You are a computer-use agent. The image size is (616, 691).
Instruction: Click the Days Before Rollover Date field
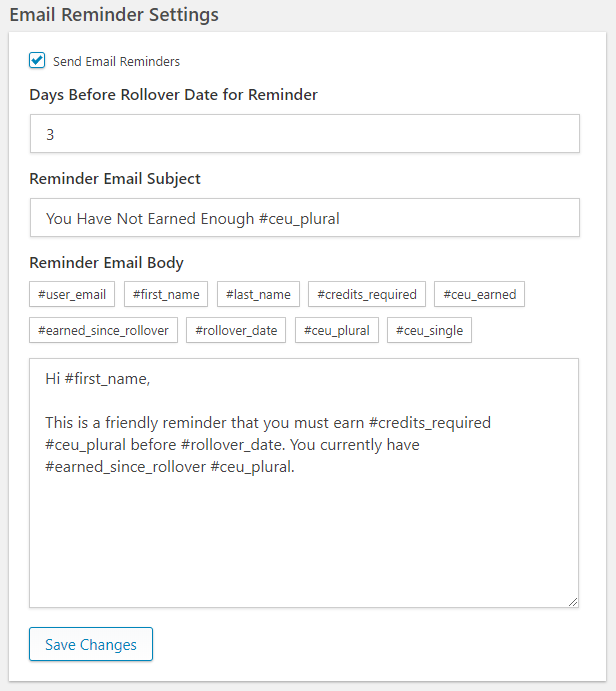coord(304,134)
